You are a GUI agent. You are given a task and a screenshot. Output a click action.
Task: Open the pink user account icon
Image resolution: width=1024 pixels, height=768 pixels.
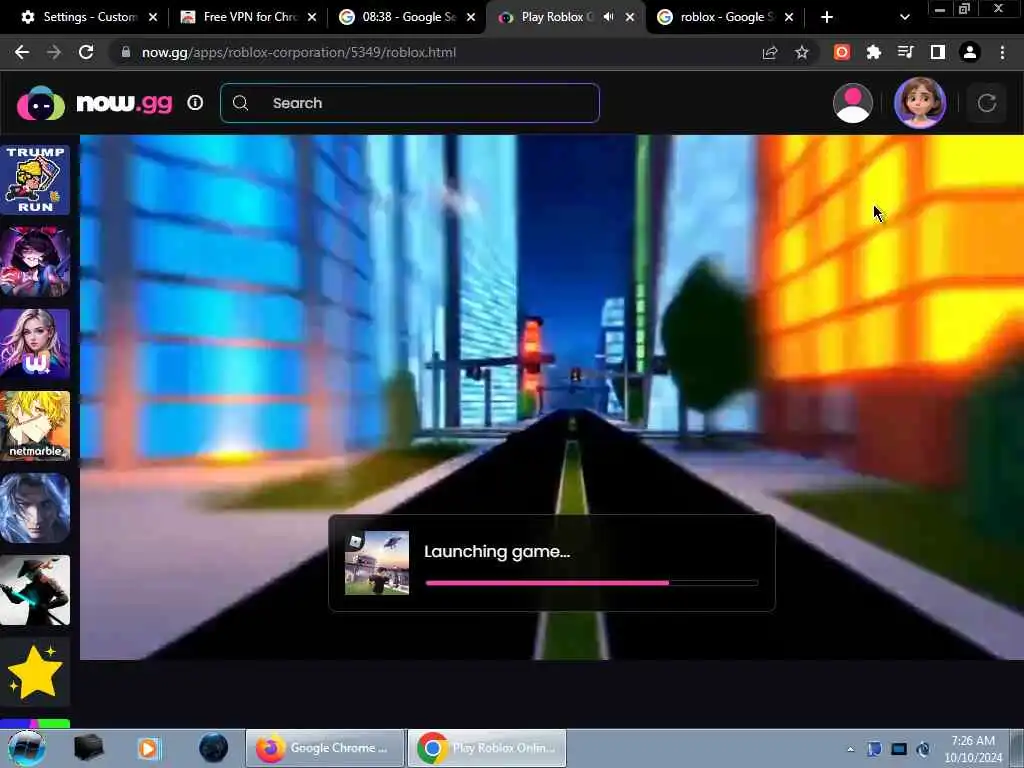click(853, 103)
